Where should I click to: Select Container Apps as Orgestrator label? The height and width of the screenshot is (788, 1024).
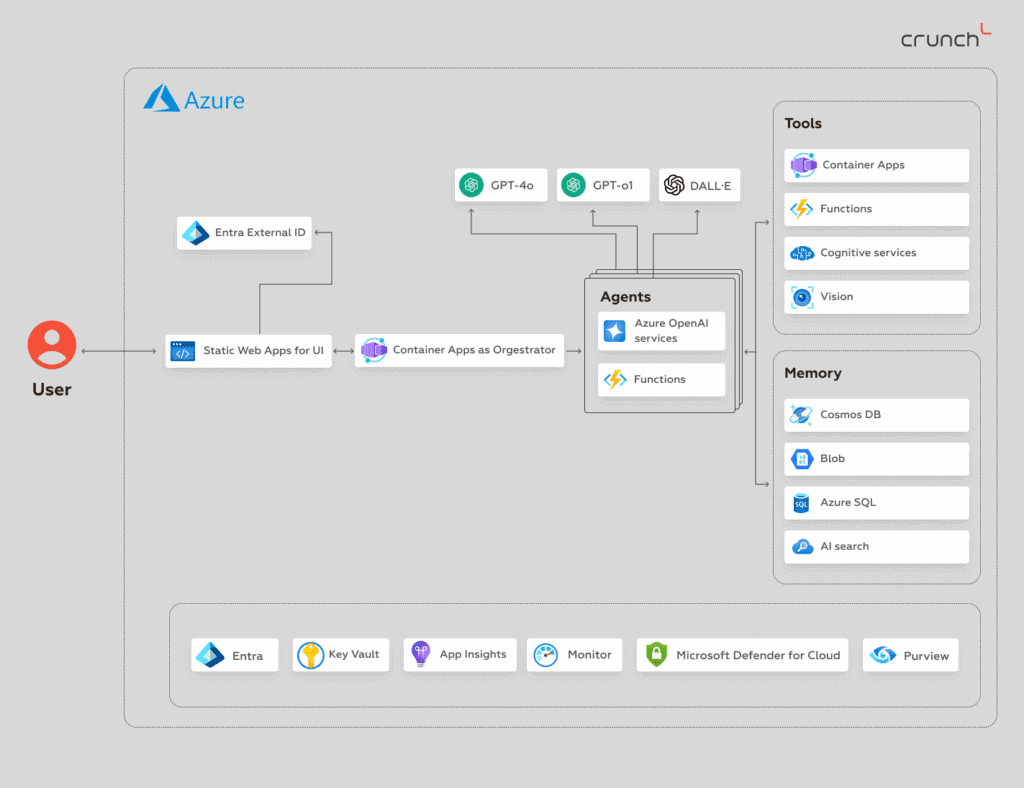pos(474,350)
